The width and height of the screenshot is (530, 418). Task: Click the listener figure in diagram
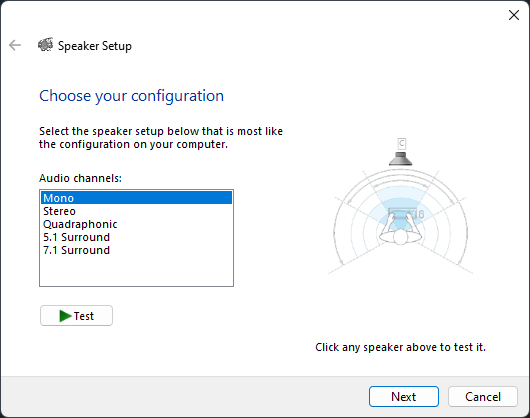pyautogui.click(x=401, y=230)
